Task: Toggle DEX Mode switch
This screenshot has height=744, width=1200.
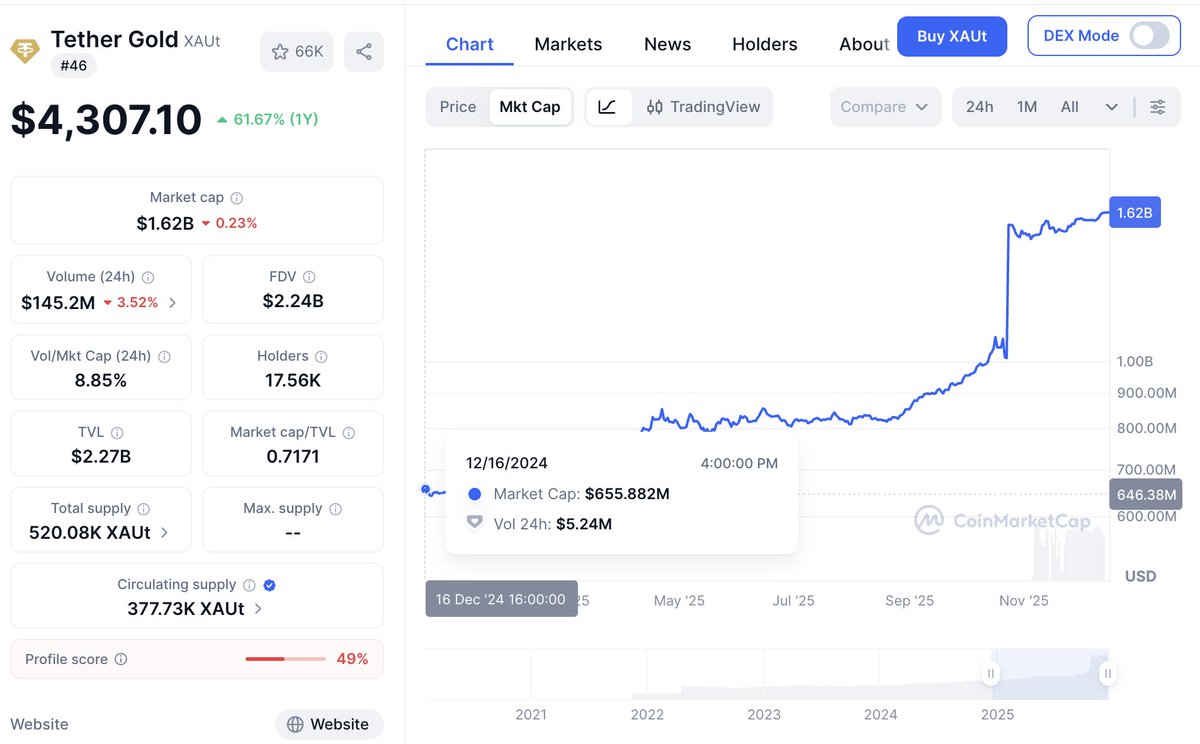Action: [1149, 36]
